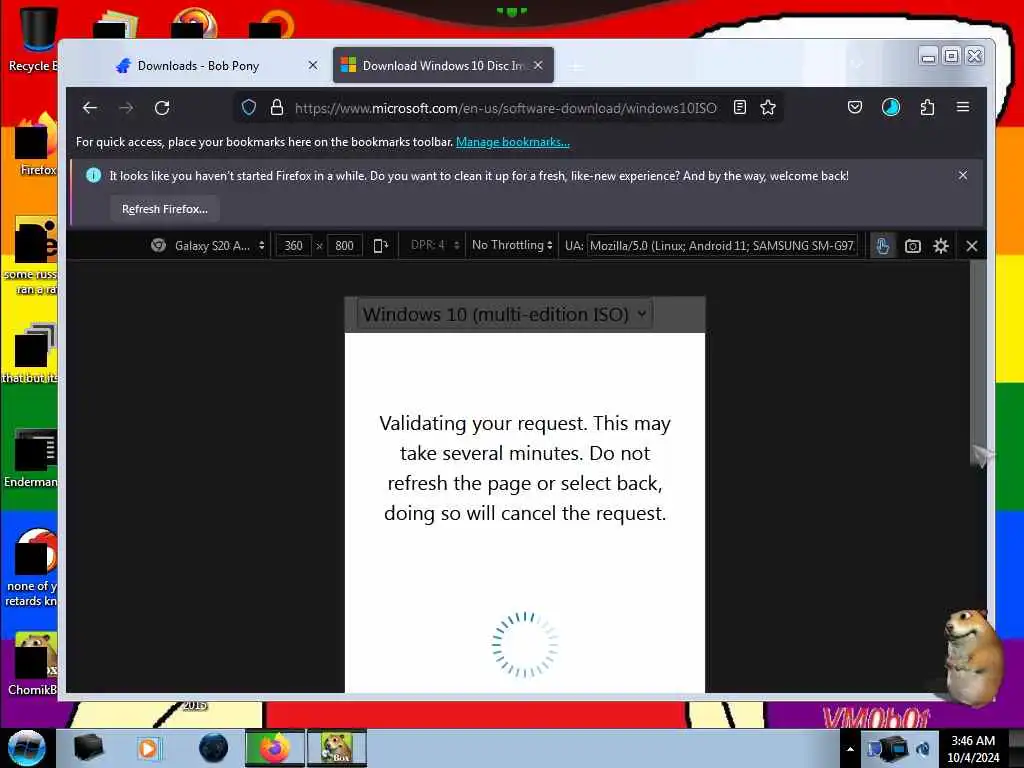Reload the current page
The image size is (1024, 768).
pyautogui.click(x=162, y=108)
